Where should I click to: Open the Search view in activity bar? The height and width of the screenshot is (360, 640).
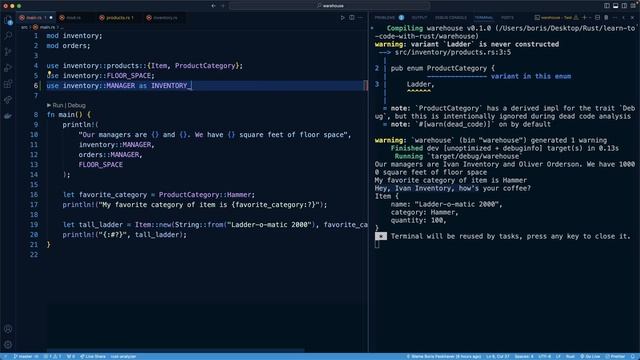8,36
